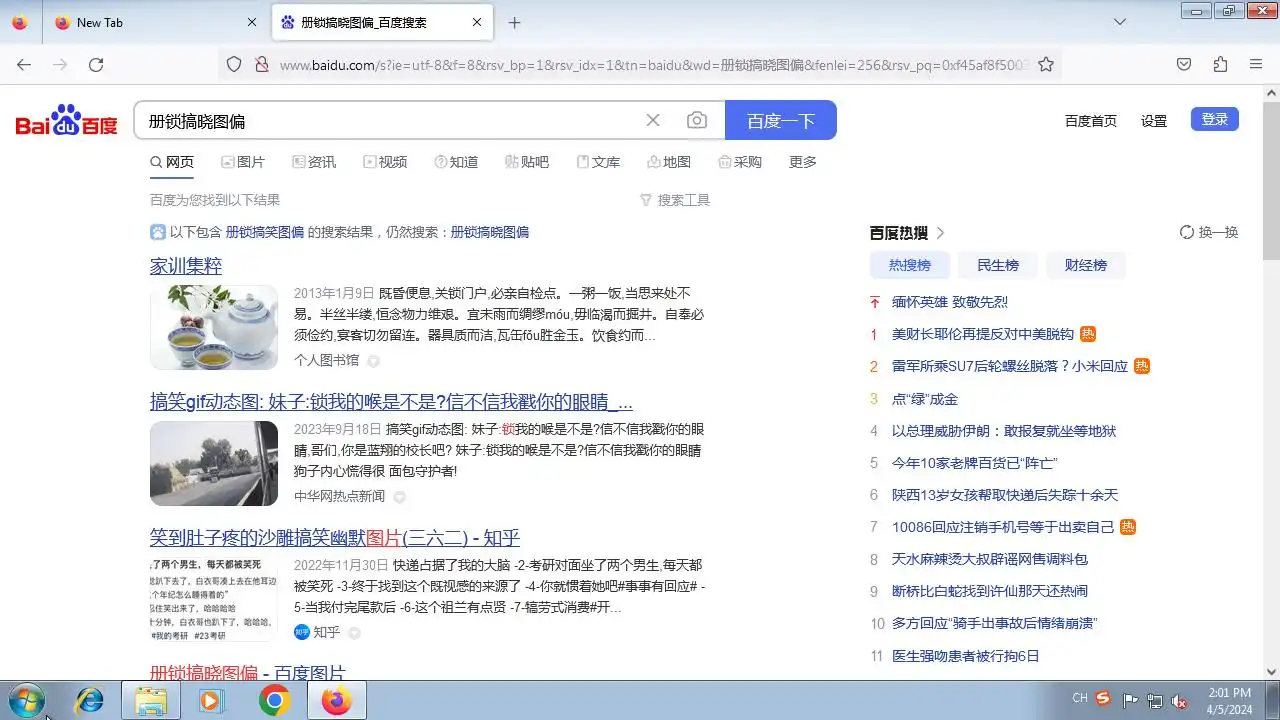
Task: Open hot topic about 雷军 SU7
Action: pos(1010,367)
